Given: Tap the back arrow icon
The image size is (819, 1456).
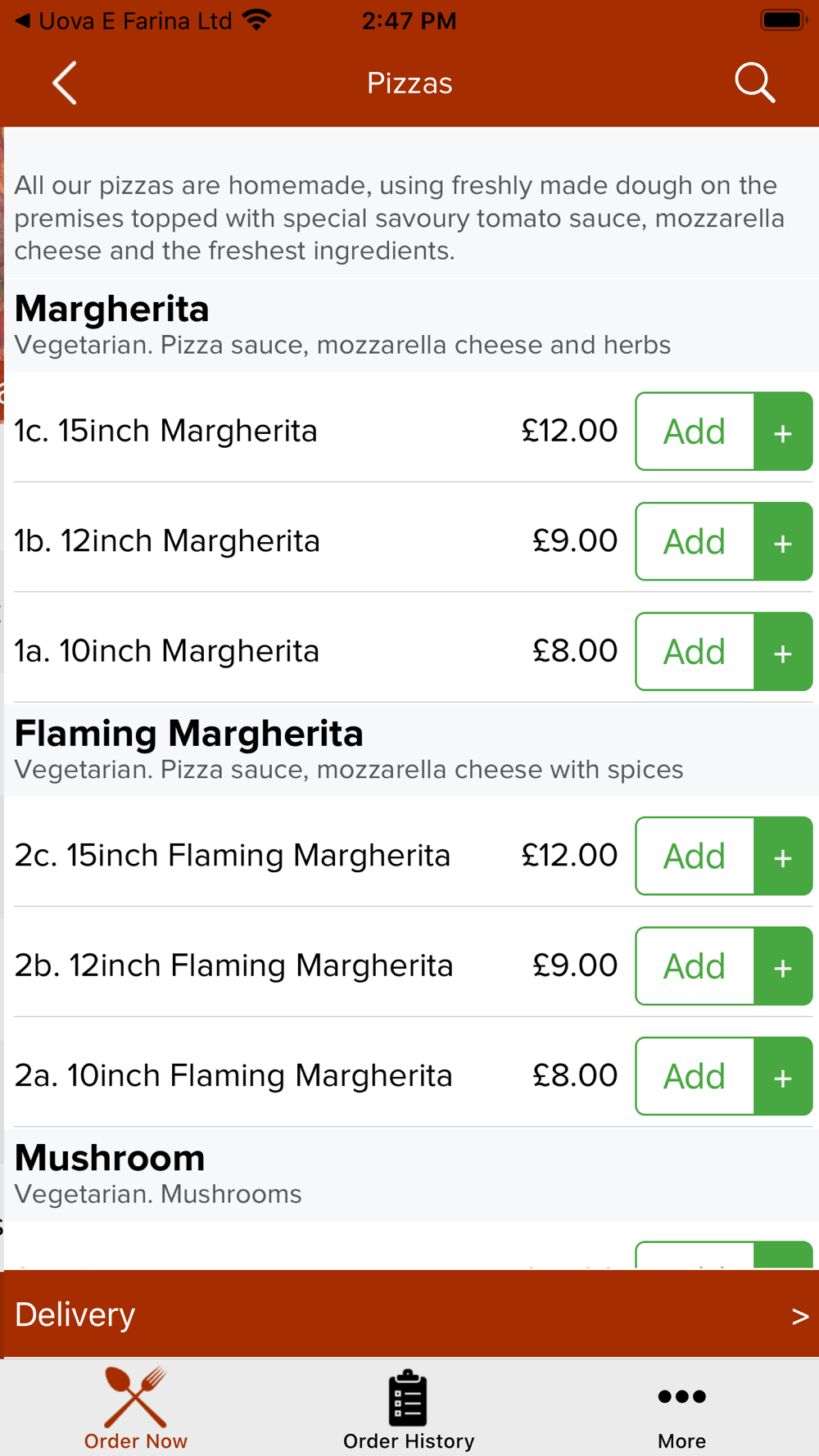Looking at the screenshot, I should pyautogui.click(x=65, y=83).
